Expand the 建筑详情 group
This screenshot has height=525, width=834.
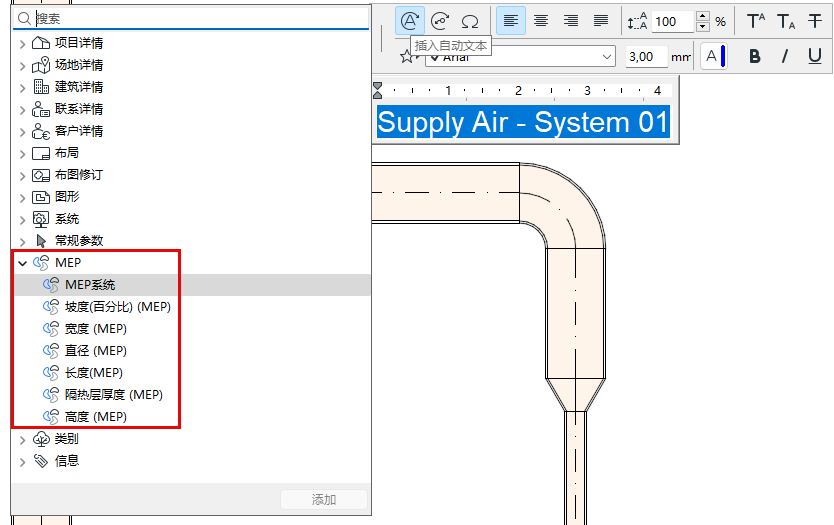click(x=22, y=88)
